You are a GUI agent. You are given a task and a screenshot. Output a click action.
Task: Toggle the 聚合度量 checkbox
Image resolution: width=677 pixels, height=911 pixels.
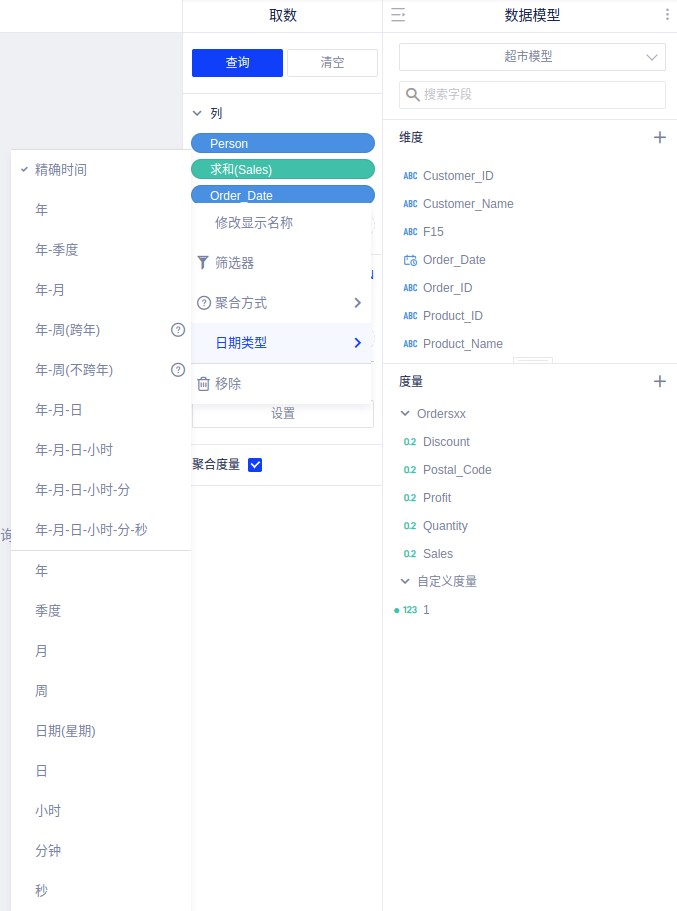click(255, 465)
